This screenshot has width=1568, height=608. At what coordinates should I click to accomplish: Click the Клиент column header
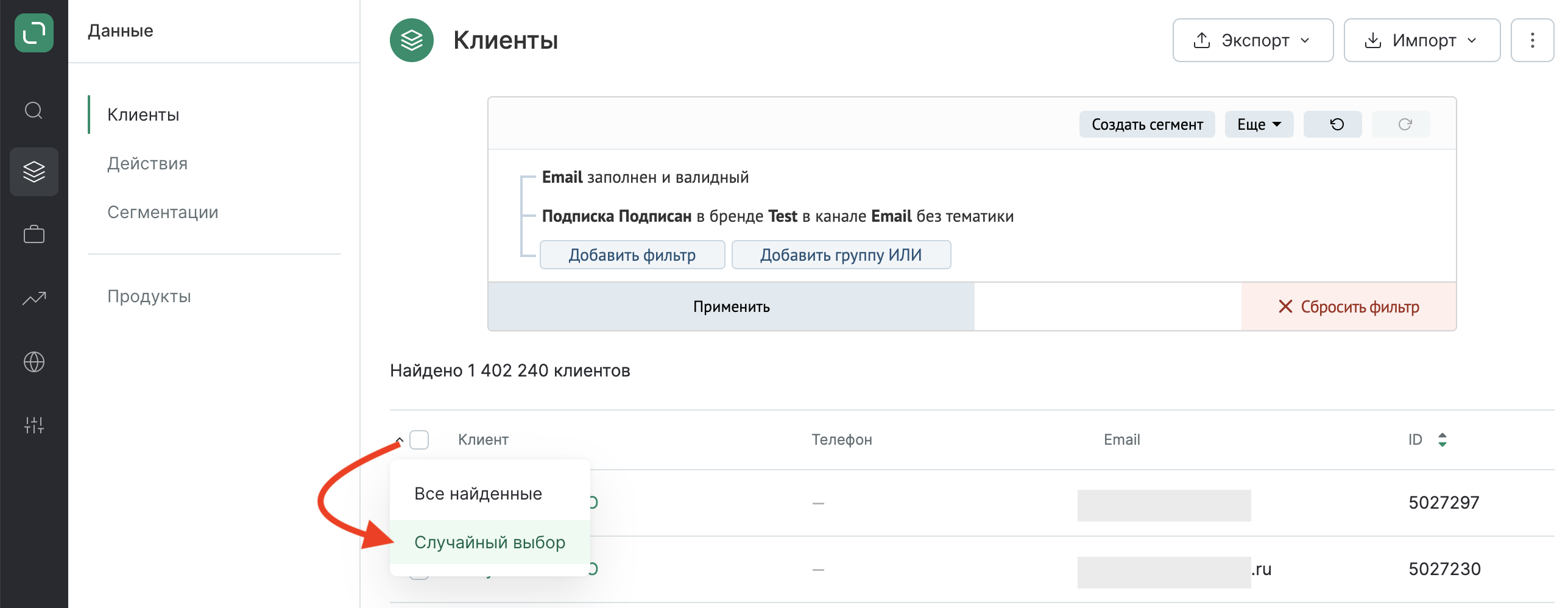pyautogui.click(x=483, y=439)
